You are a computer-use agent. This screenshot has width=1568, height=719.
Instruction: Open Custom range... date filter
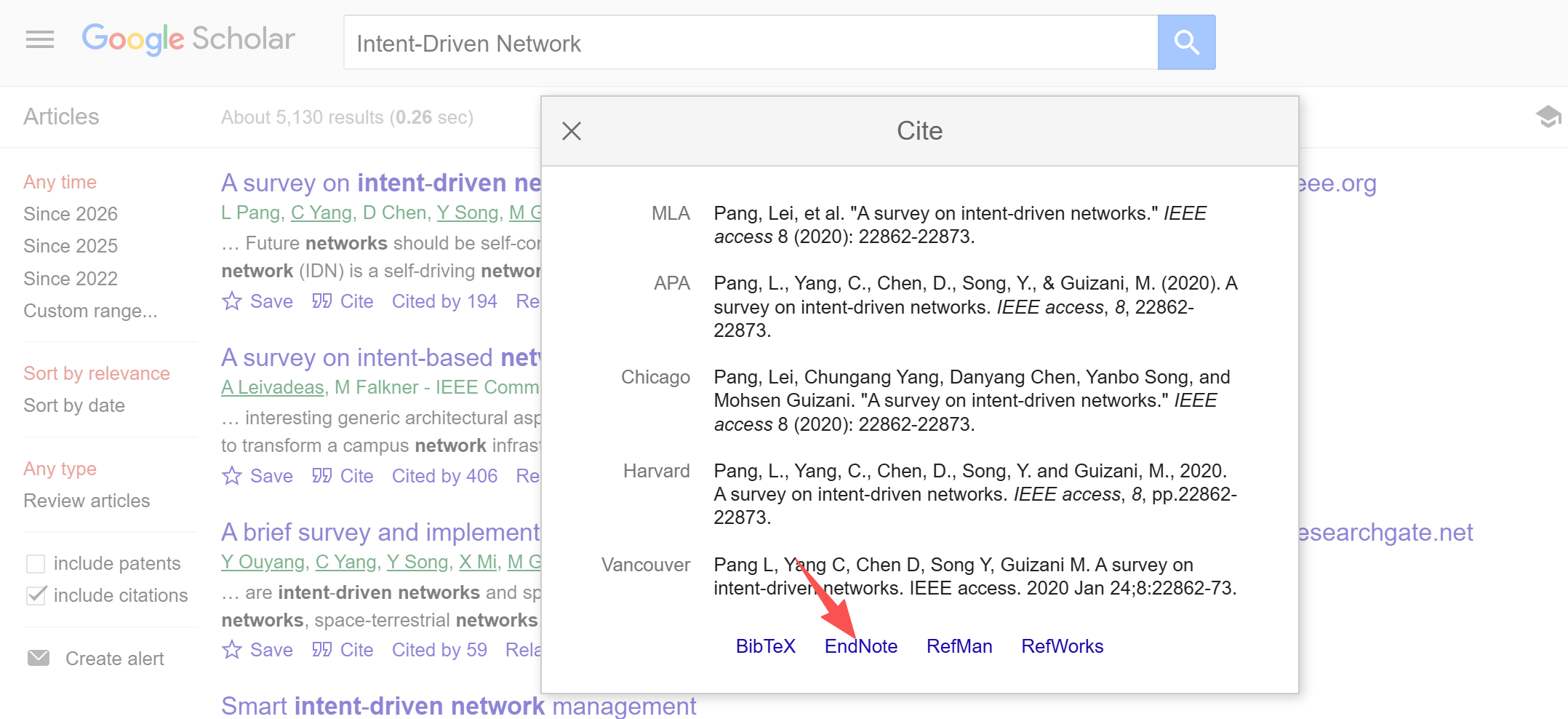[x=90, y=311]
